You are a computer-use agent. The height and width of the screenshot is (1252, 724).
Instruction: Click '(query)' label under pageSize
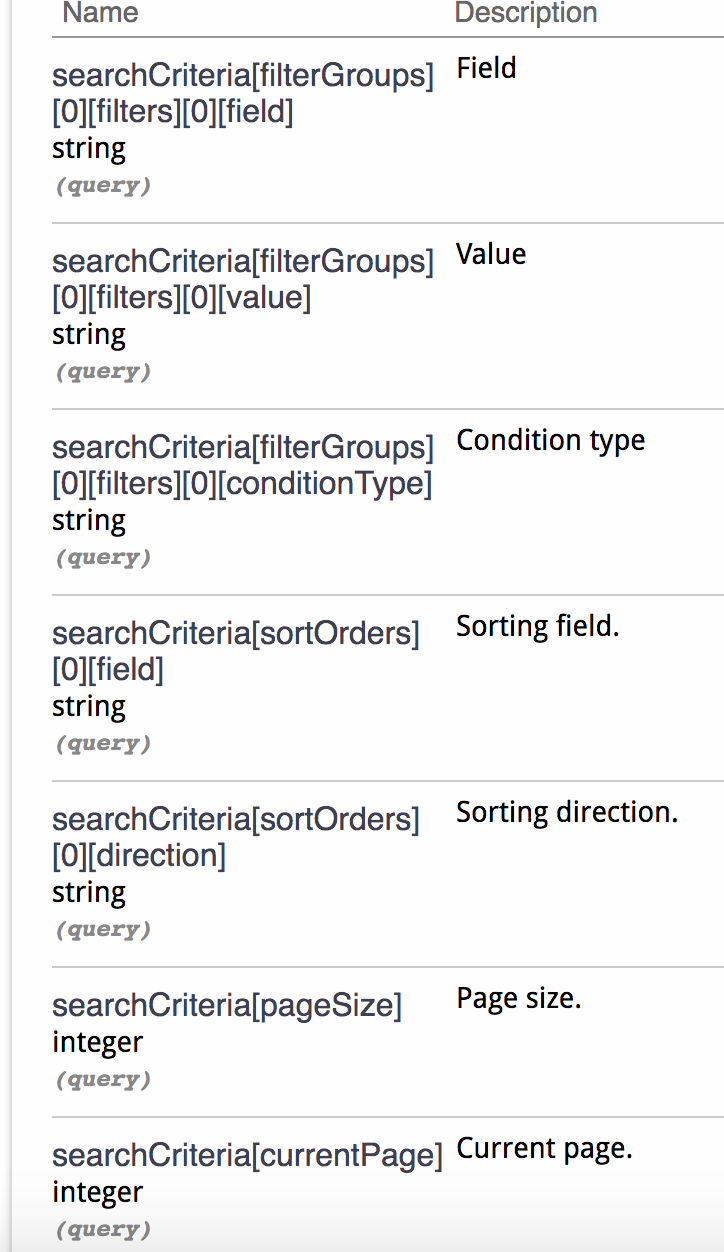pyautogui.click(x=103, y=1079)
